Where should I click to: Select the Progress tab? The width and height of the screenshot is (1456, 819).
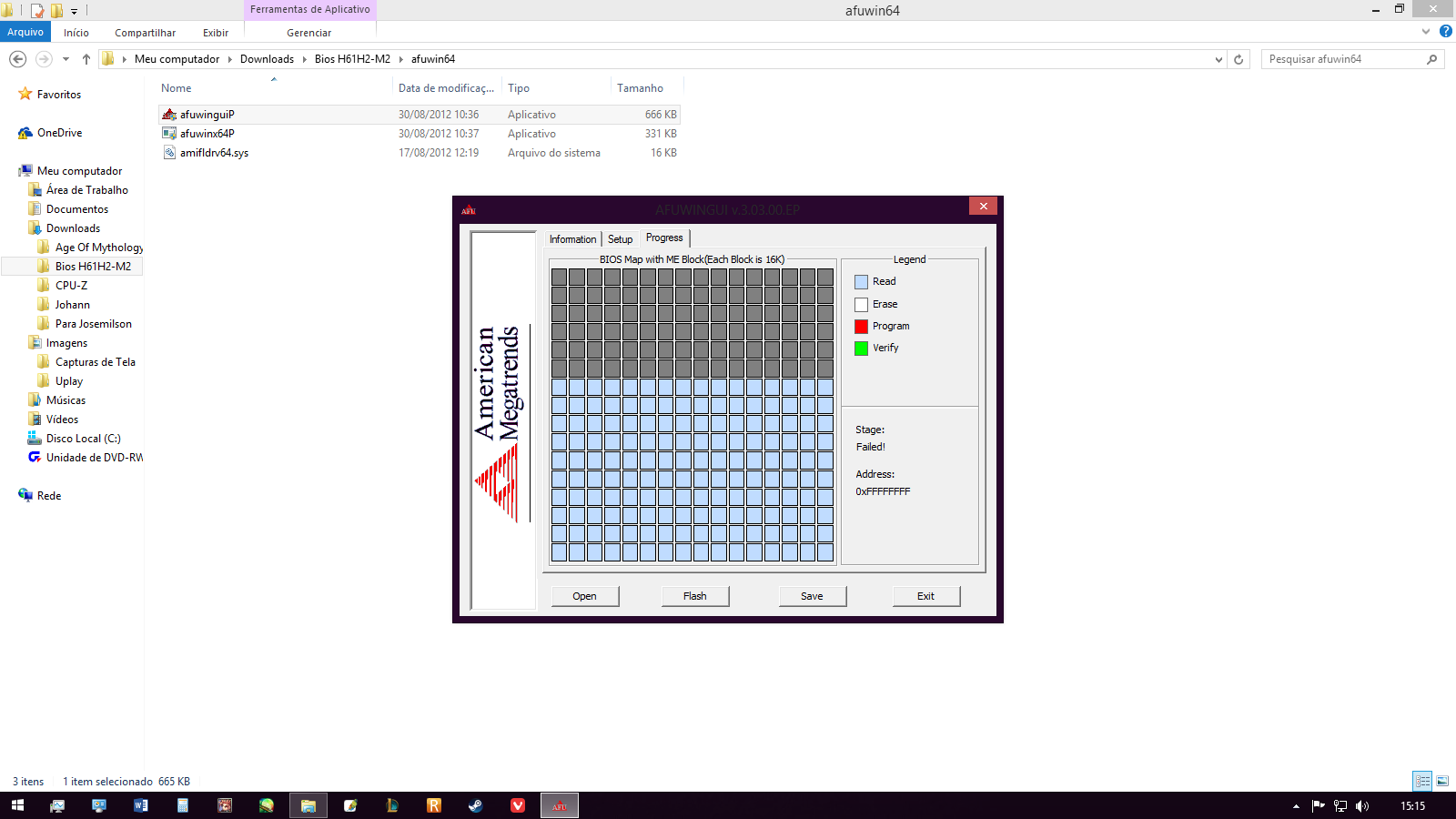tap(664, 238)
